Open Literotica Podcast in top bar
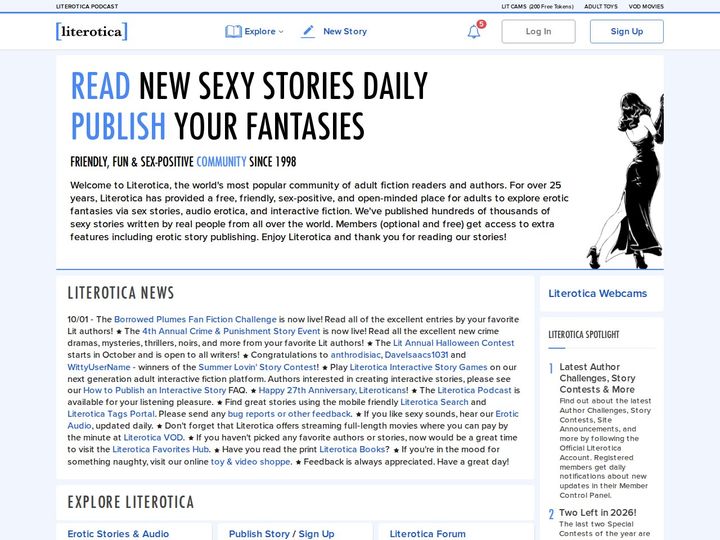This screenshot has width=720, height=540. pos(87,6)
